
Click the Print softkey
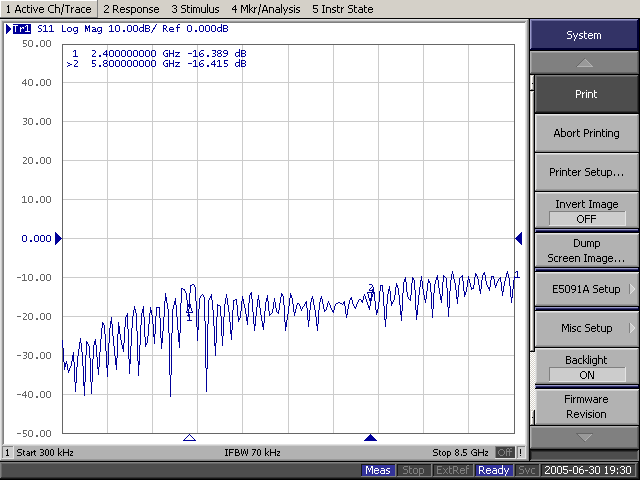click(586, 94)
